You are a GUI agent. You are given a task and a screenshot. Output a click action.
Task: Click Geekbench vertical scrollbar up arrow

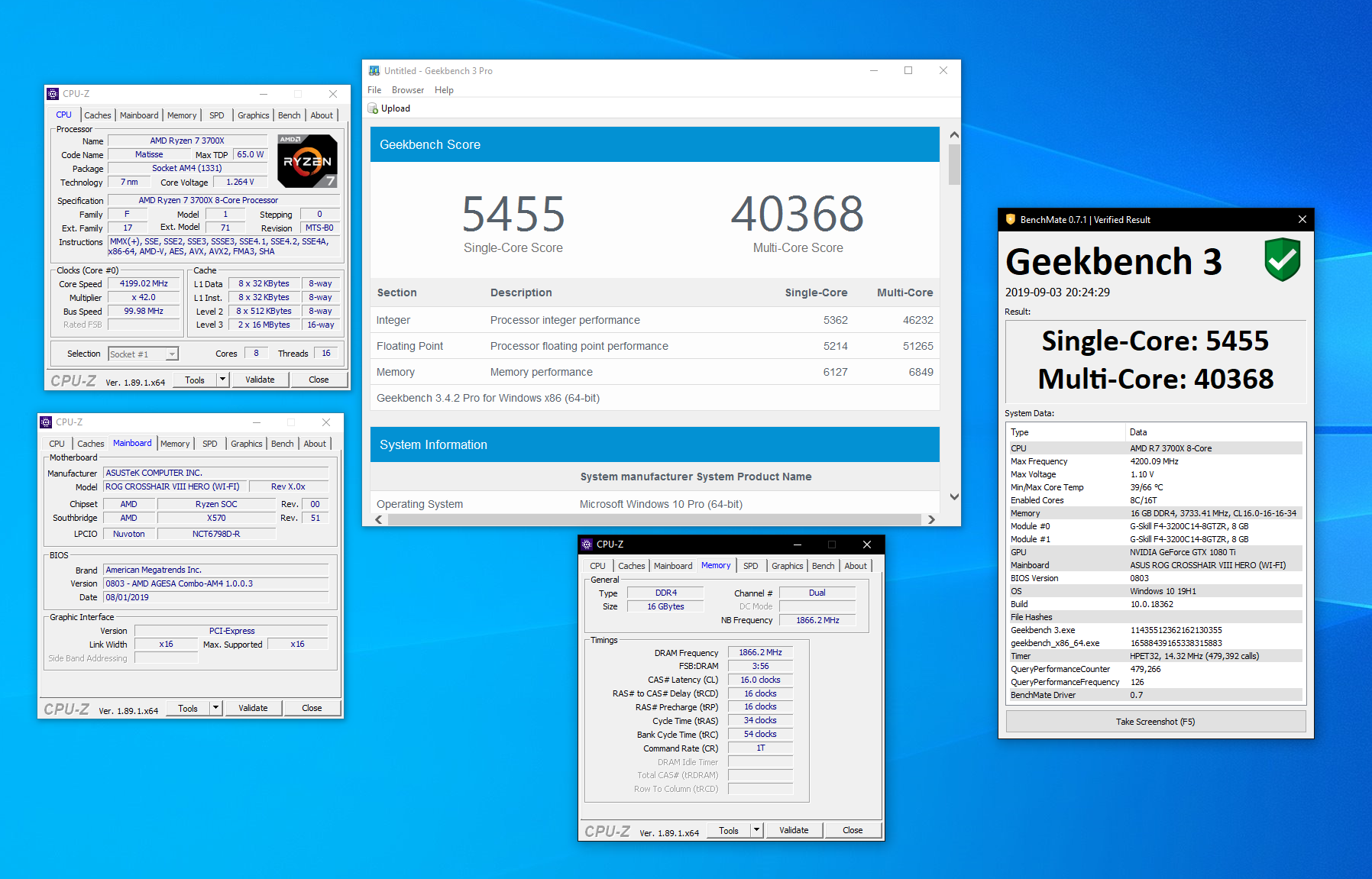[x=954, y=134]
